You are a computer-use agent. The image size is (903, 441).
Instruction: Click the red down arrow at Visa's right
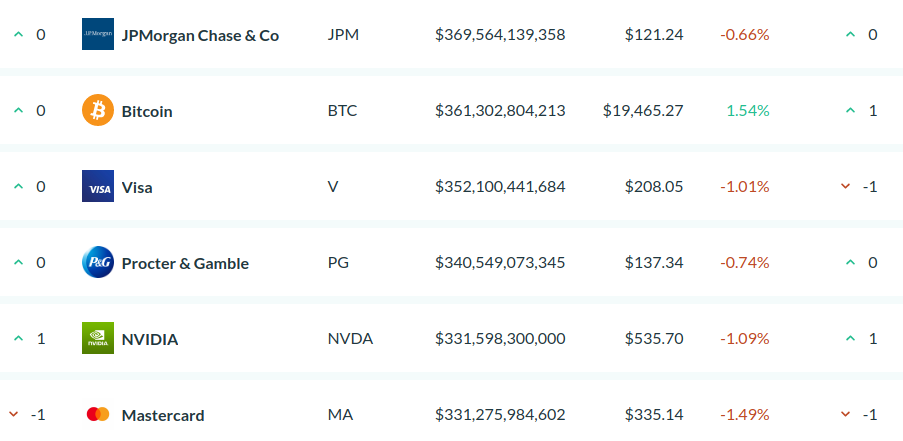[846, 187]
